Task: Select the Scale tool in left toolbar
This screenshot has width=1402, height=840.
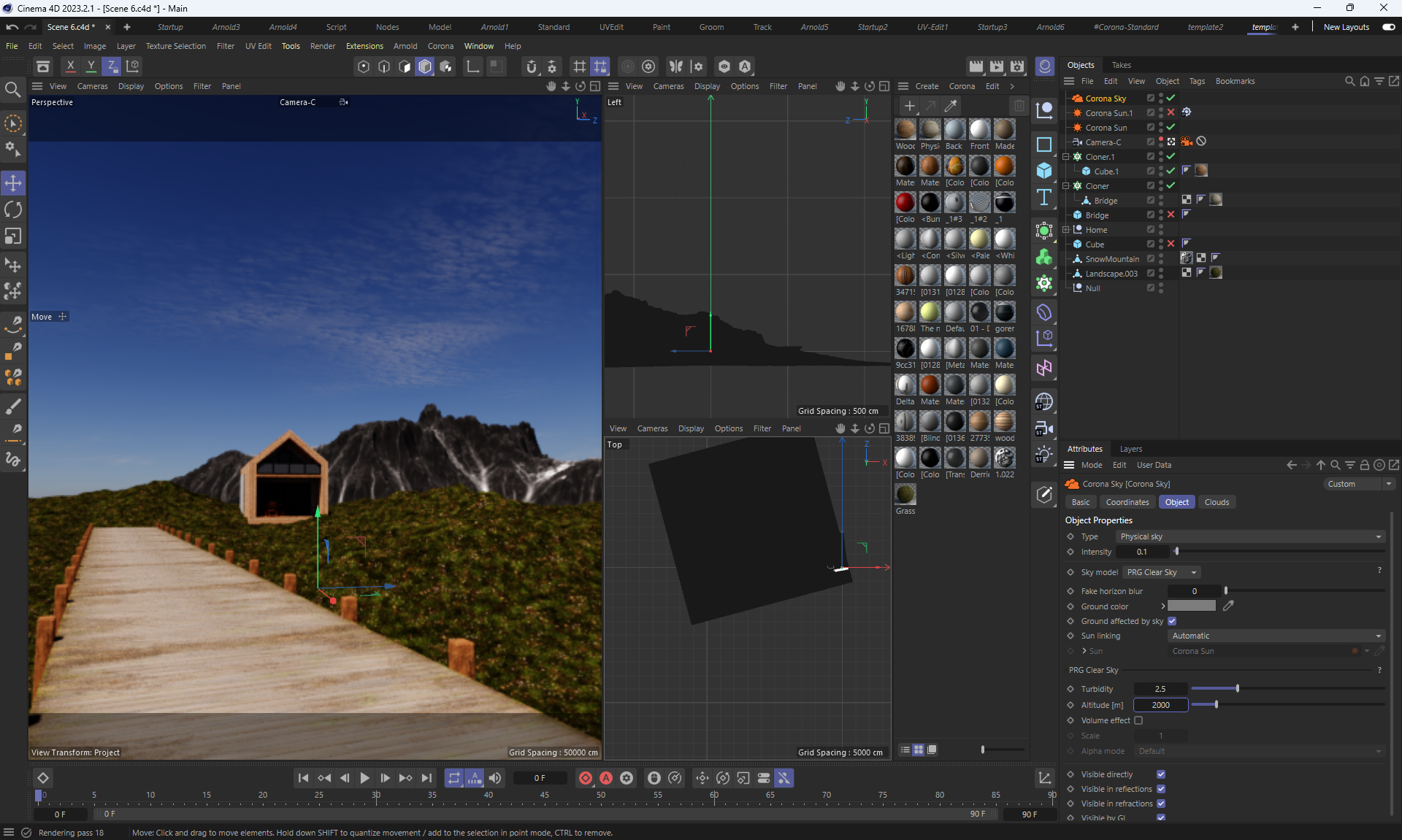Action: coord(13,236)
